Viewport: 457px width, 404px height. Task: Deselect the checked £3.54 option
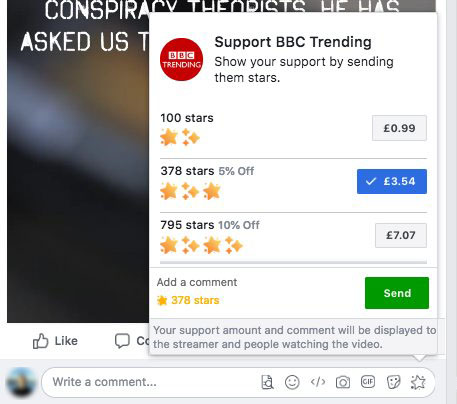tap(392, 181)
